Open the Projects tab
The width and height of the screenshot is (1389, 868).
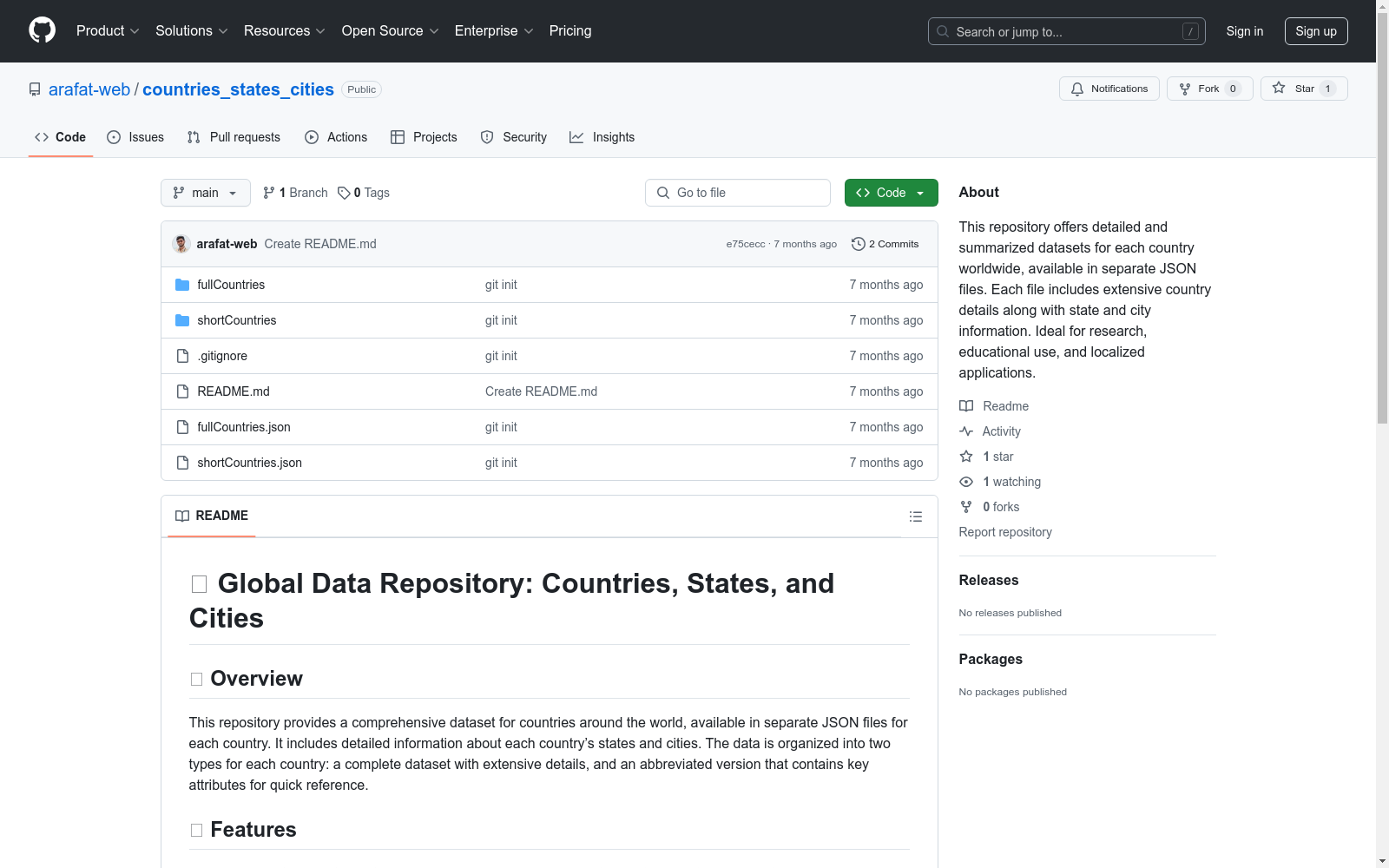(x=424, y=137)
